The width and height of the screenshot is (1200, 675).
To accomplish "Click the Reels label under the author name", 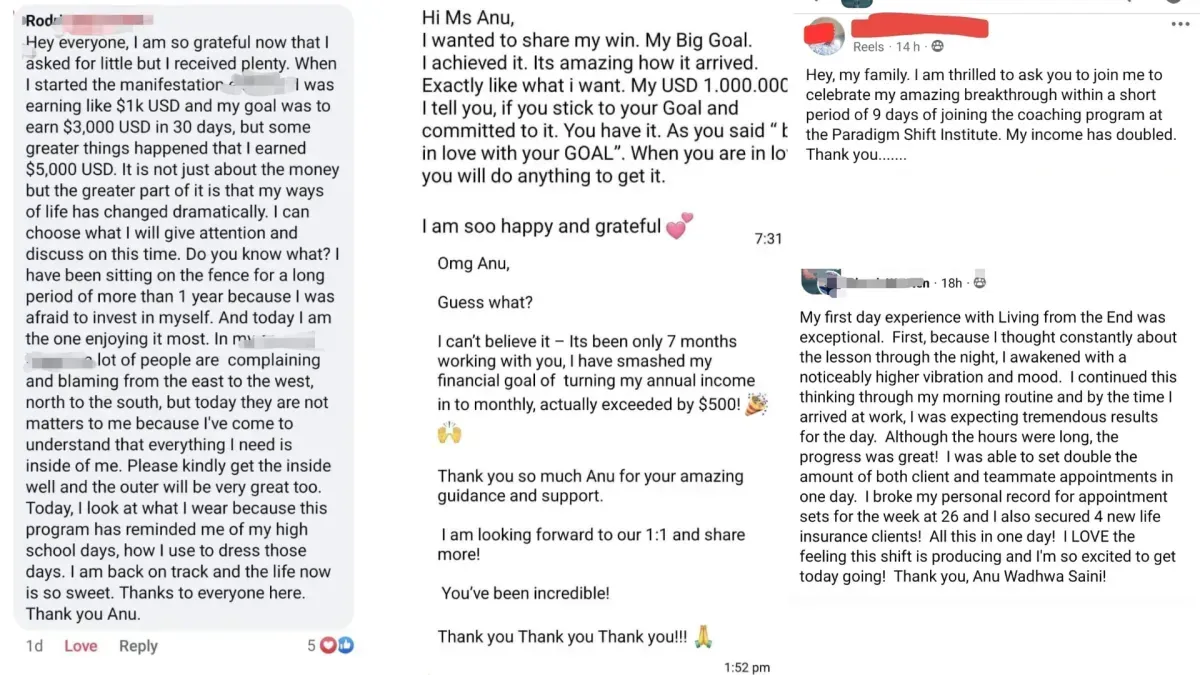I will (868, 47).
